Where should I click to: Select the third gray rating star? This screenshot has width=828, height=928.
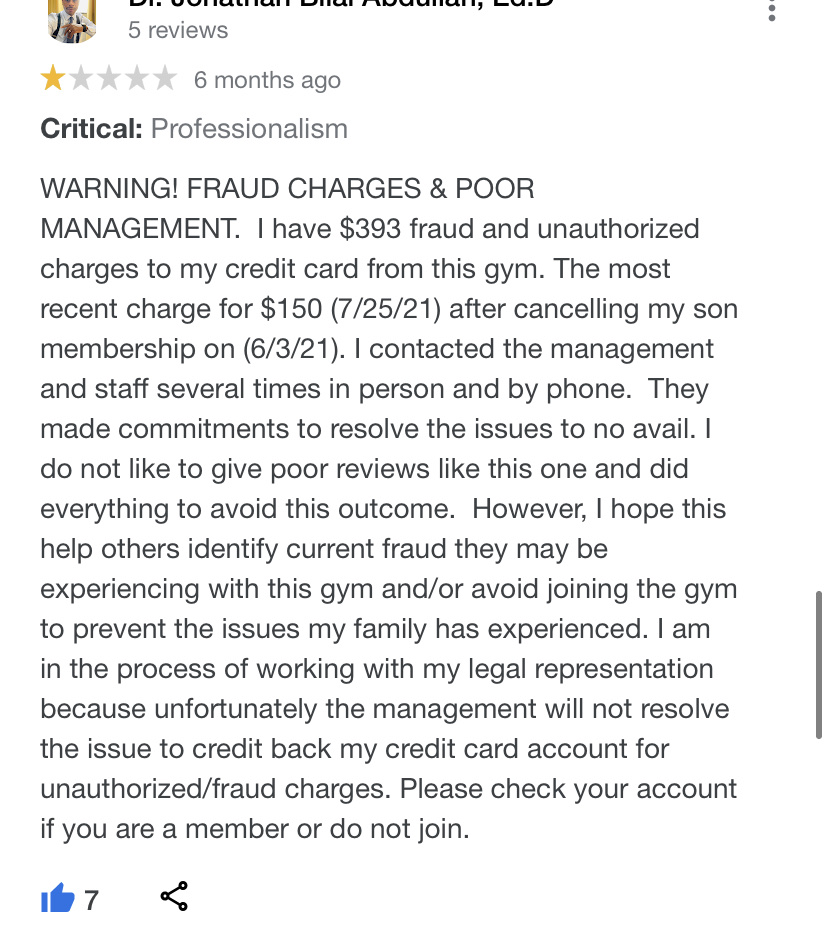tap(108, 79)
